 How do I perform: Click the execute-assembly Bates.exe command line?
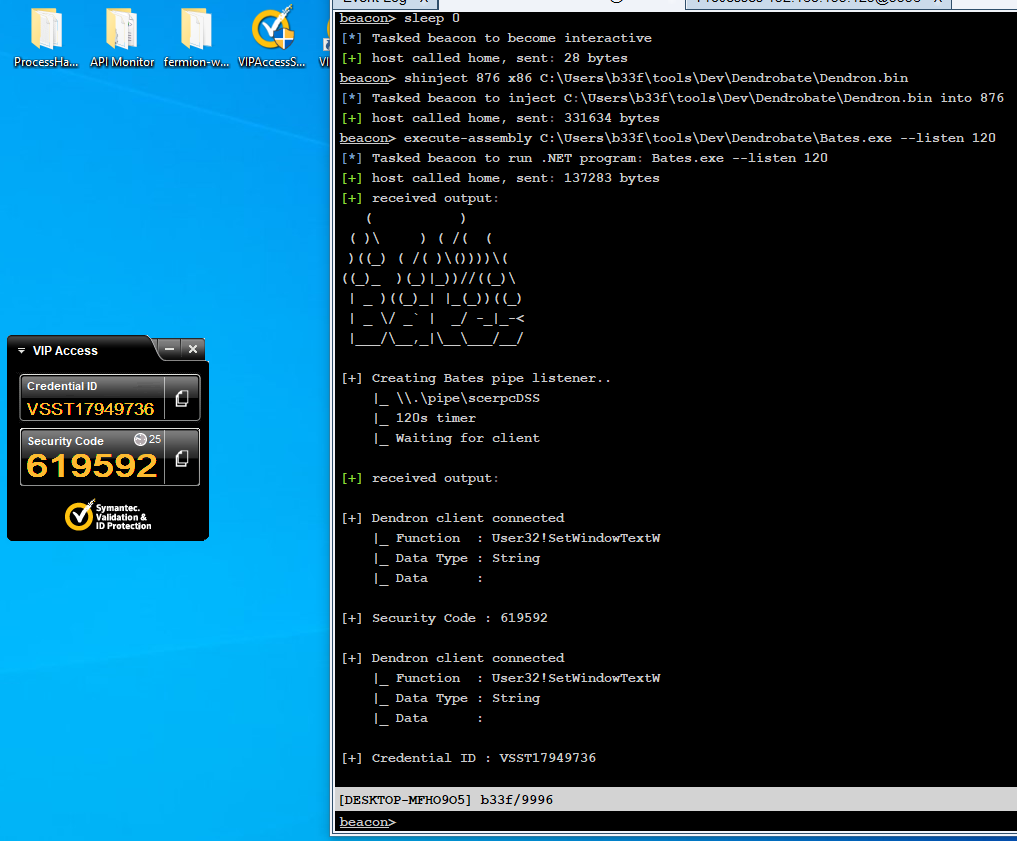[667, 138]
